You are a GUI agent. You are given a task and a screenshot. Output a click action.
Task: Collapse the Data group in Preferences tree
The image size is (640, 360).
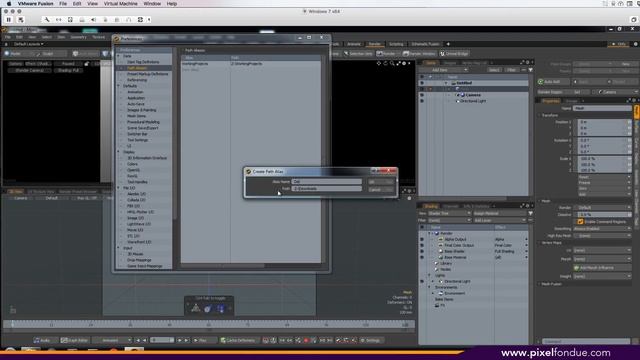click(119, 56)
